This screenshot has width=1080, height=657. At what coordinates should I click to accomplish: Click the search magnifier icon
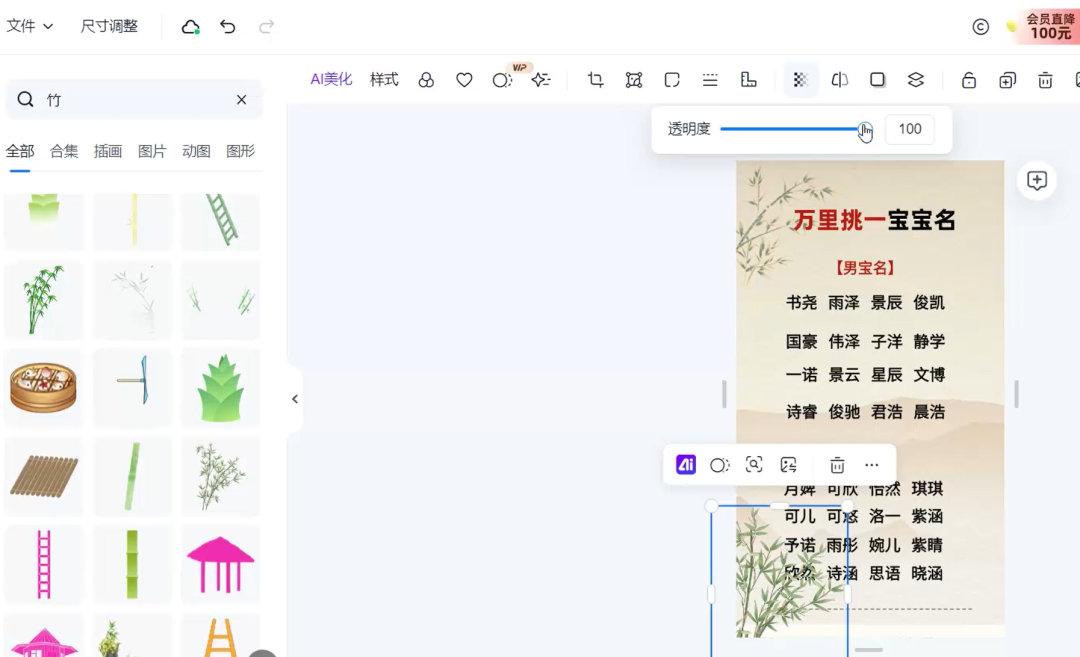pyautogui.click(x=25, y=100)
